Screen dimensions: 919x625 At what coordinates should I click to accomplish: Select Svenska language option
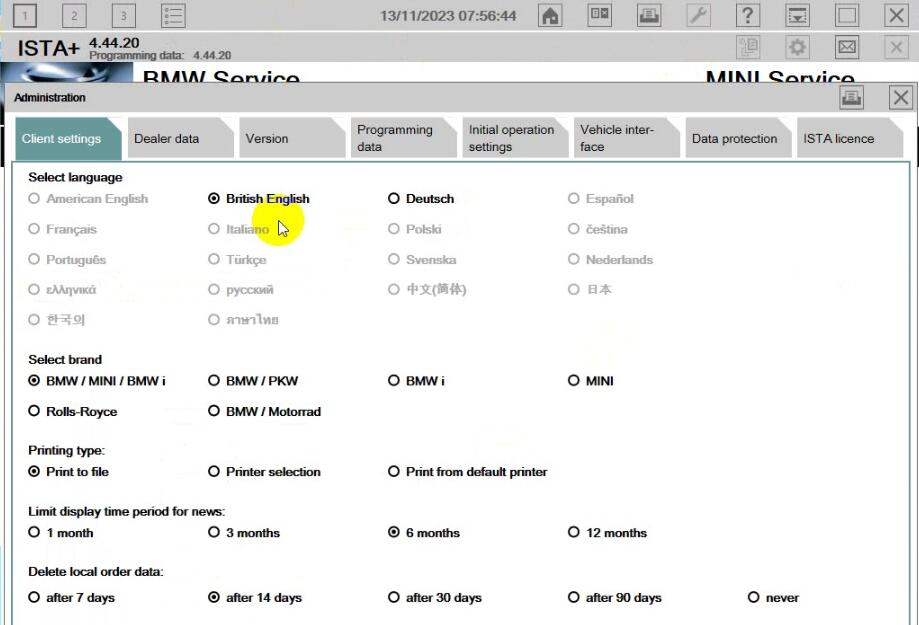(x=422, y=260)
